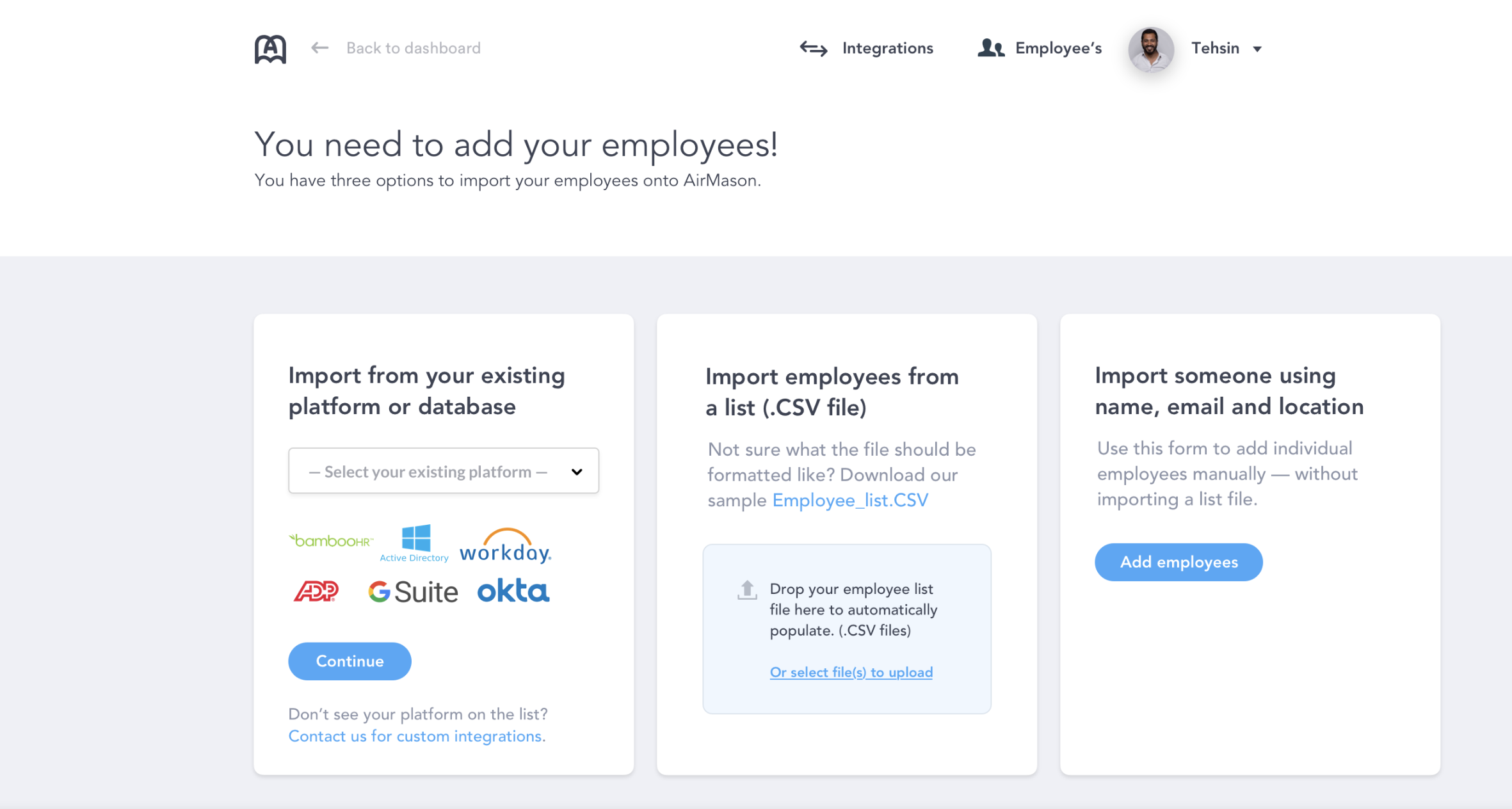The image size is (1512, 809).
Task: Open the existing platform dropdown
Action: pyautogui.click(x=443, y=471)
